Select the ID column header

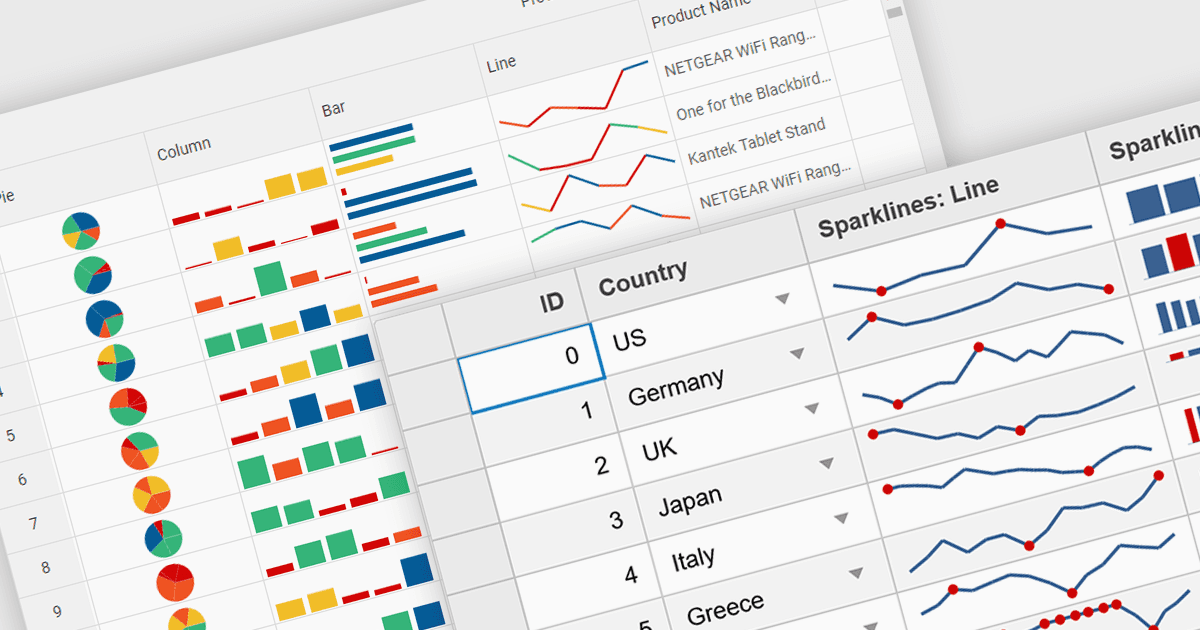coord(552,302)
